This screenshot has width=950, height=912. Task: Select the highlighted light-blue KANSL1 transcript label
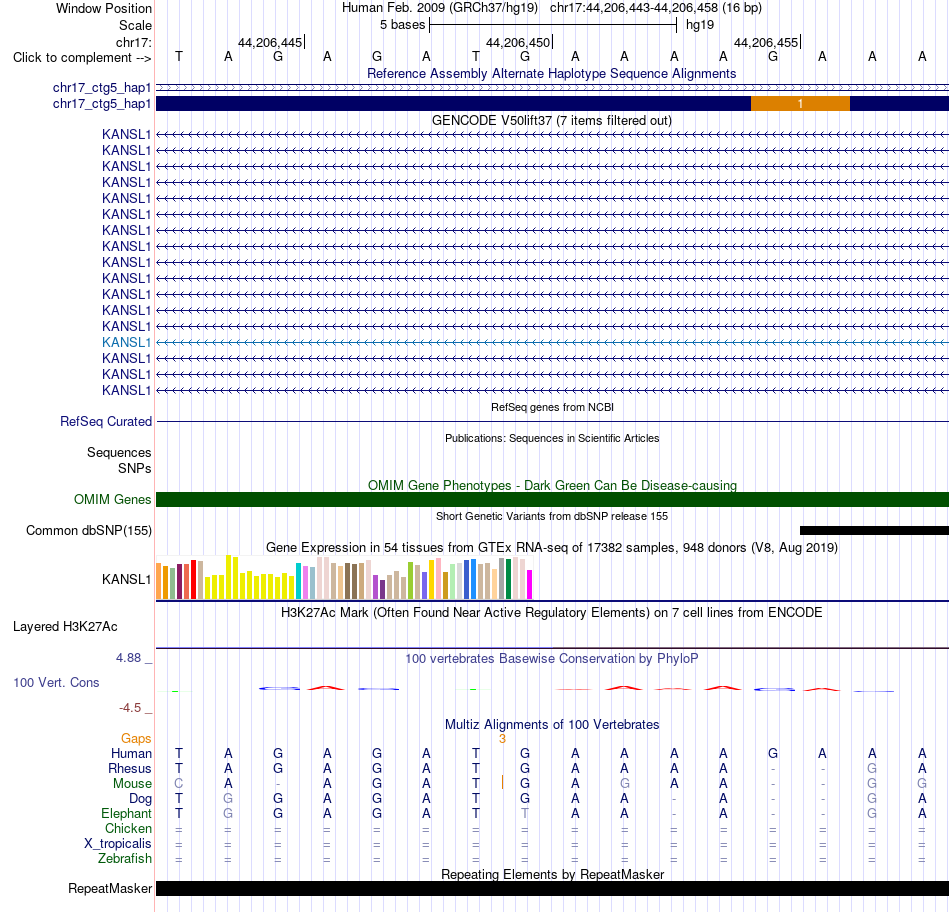(x=126, y=342)
